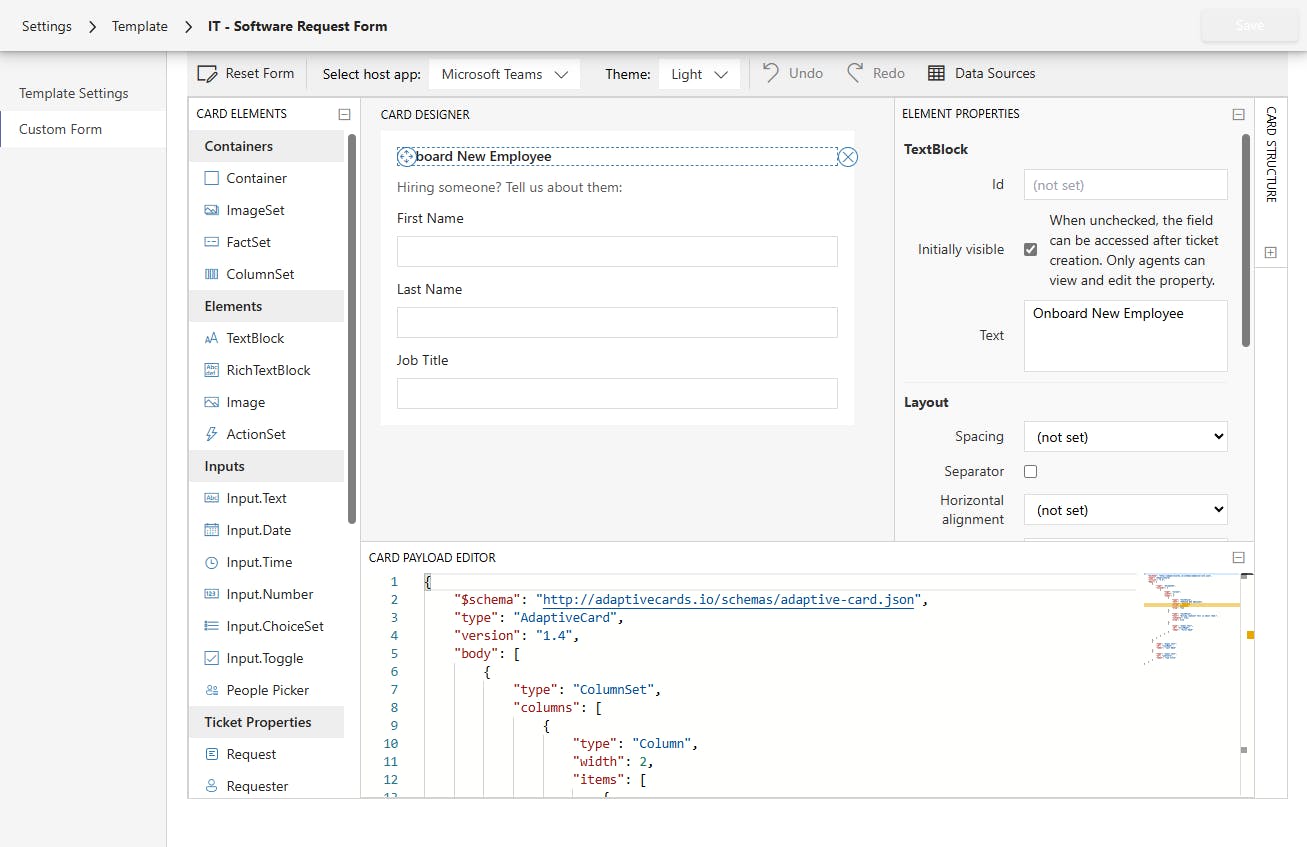Select the Input.Date calendar element
Viewport: 1307px width, 847px height.
coord(258,530)
